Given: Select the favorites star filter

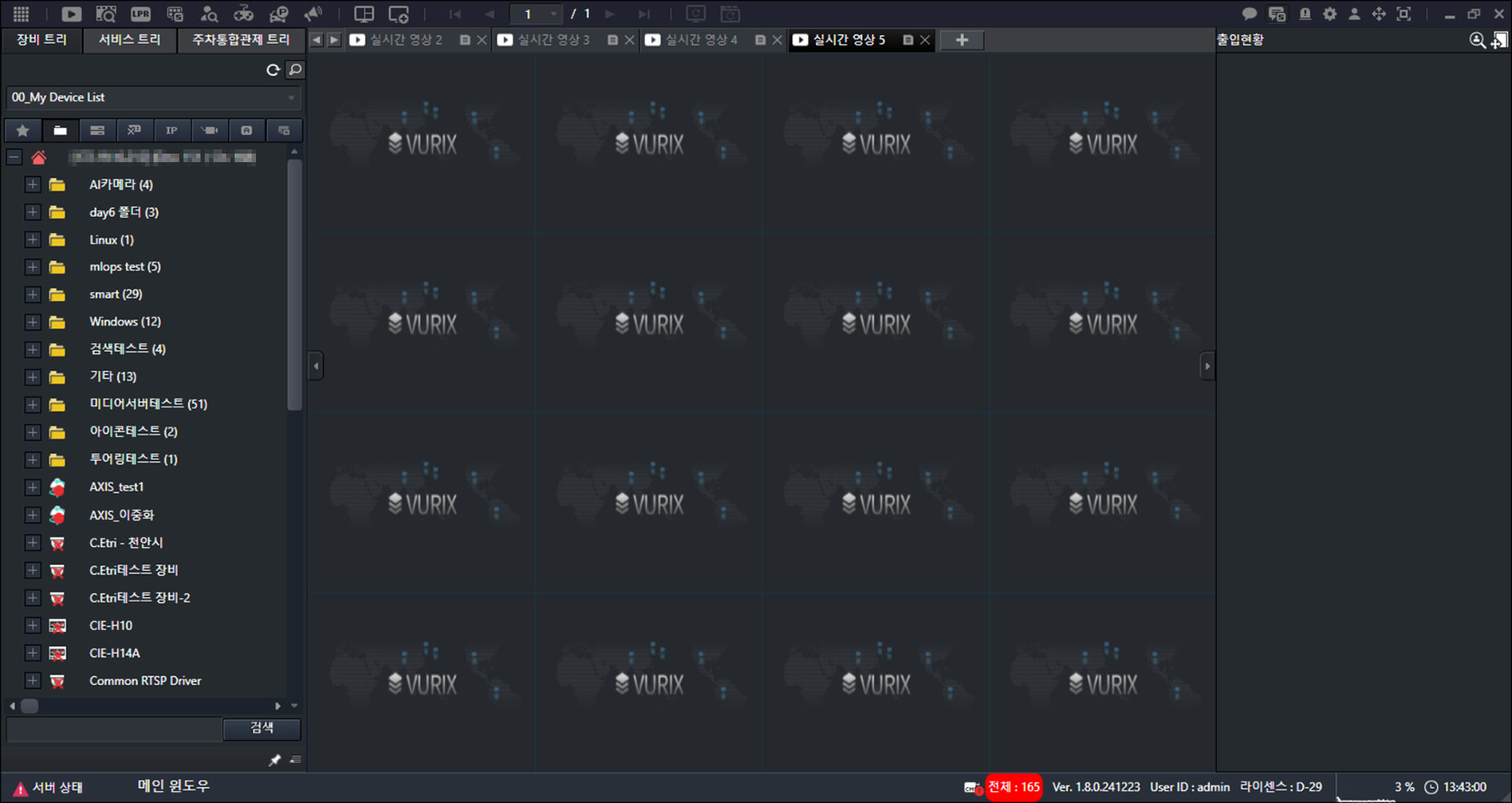Looking at the screenshot, I should pos(23,131).
